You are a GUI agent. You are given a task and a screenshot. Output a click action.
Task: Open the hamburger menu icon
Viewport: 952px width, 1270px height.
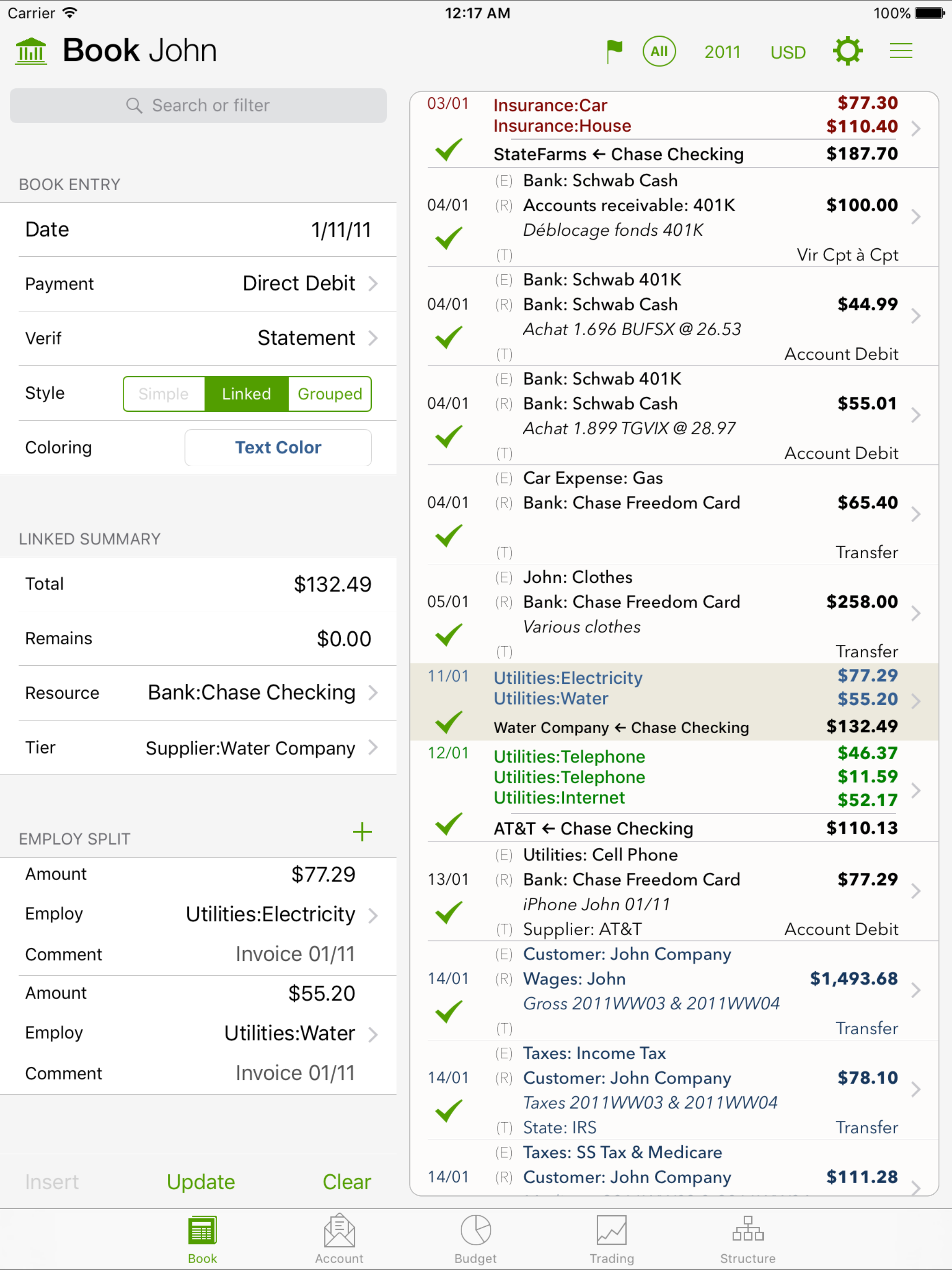900,52
